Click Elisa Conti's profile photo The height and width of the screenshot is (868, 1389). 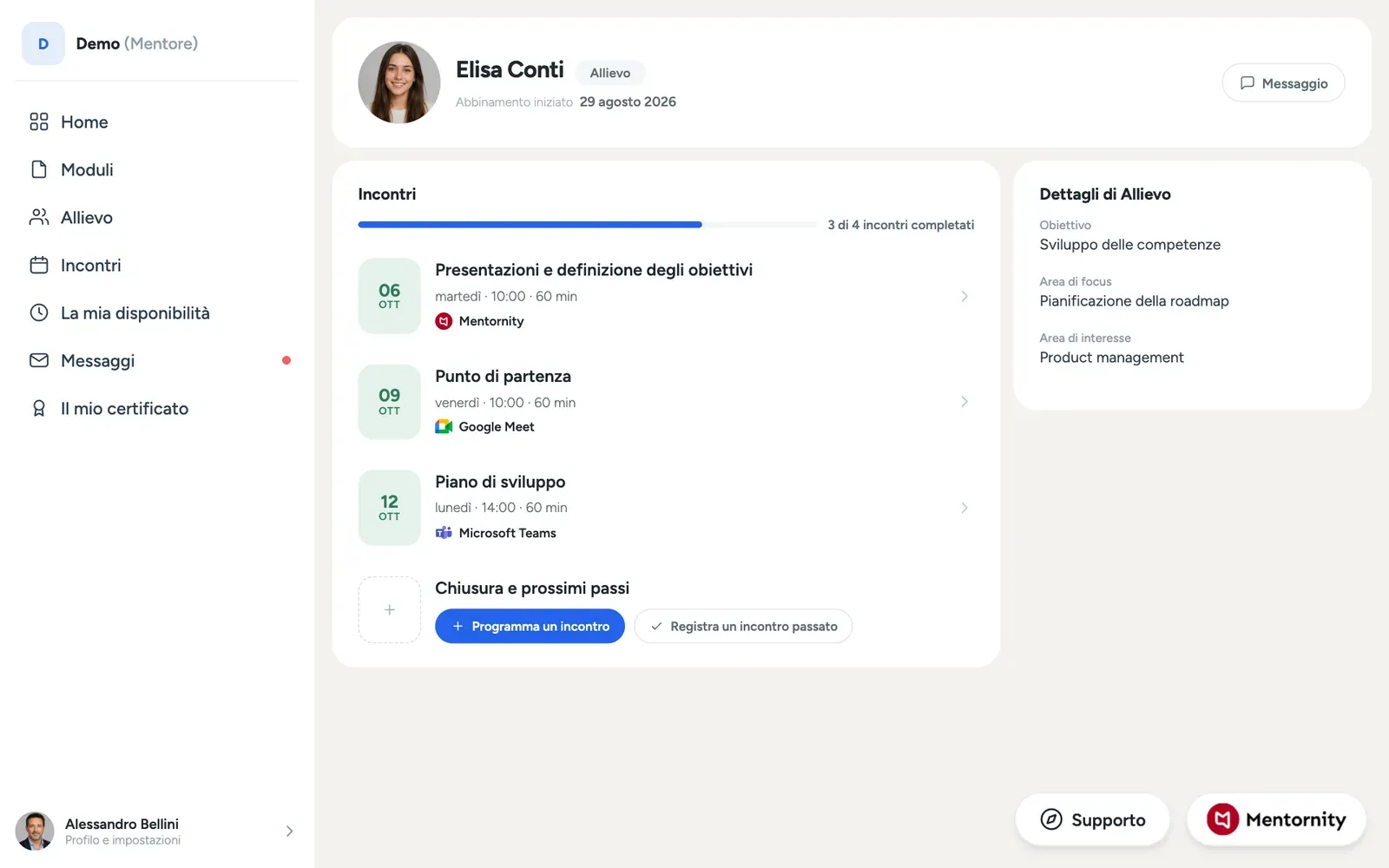399,82
